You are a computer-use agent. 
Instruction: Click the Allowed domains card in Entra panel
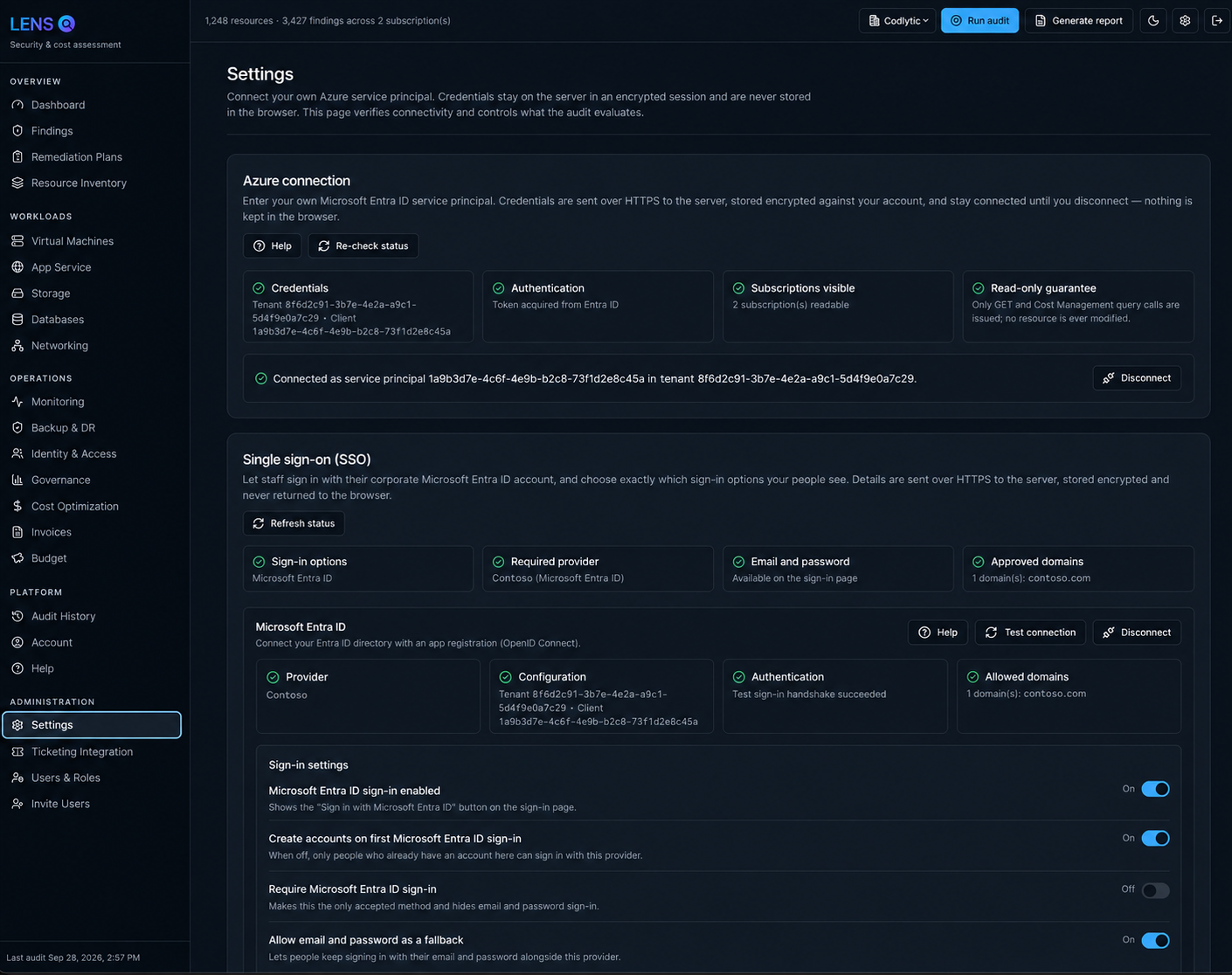(1069, 696)
